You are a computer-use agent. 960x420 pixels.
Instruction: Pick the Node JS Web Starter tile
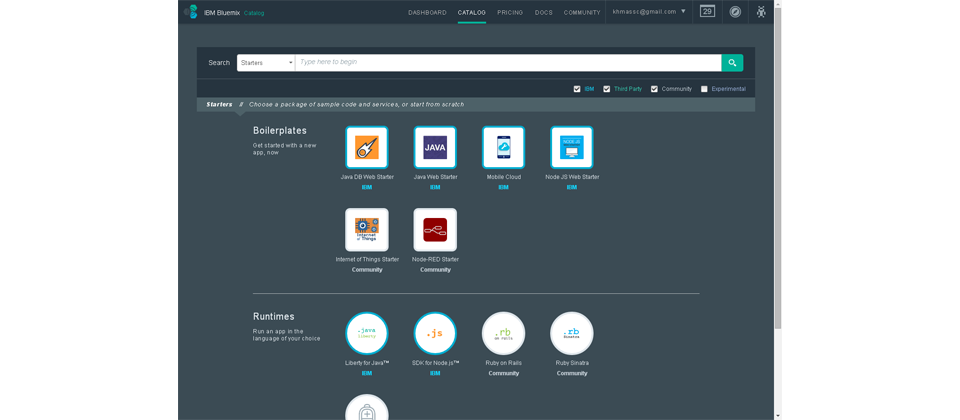[x=572, y=148]
